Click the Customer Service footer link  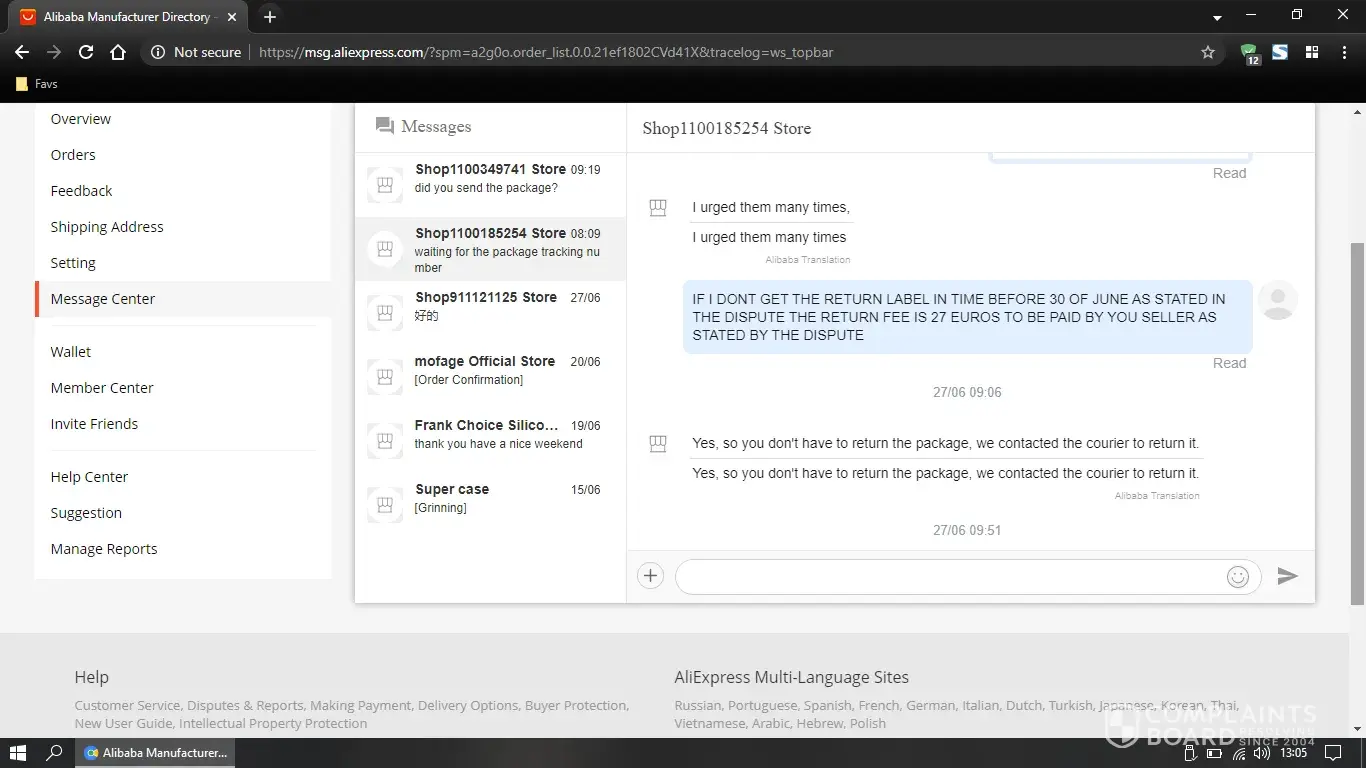click(127, 706)
